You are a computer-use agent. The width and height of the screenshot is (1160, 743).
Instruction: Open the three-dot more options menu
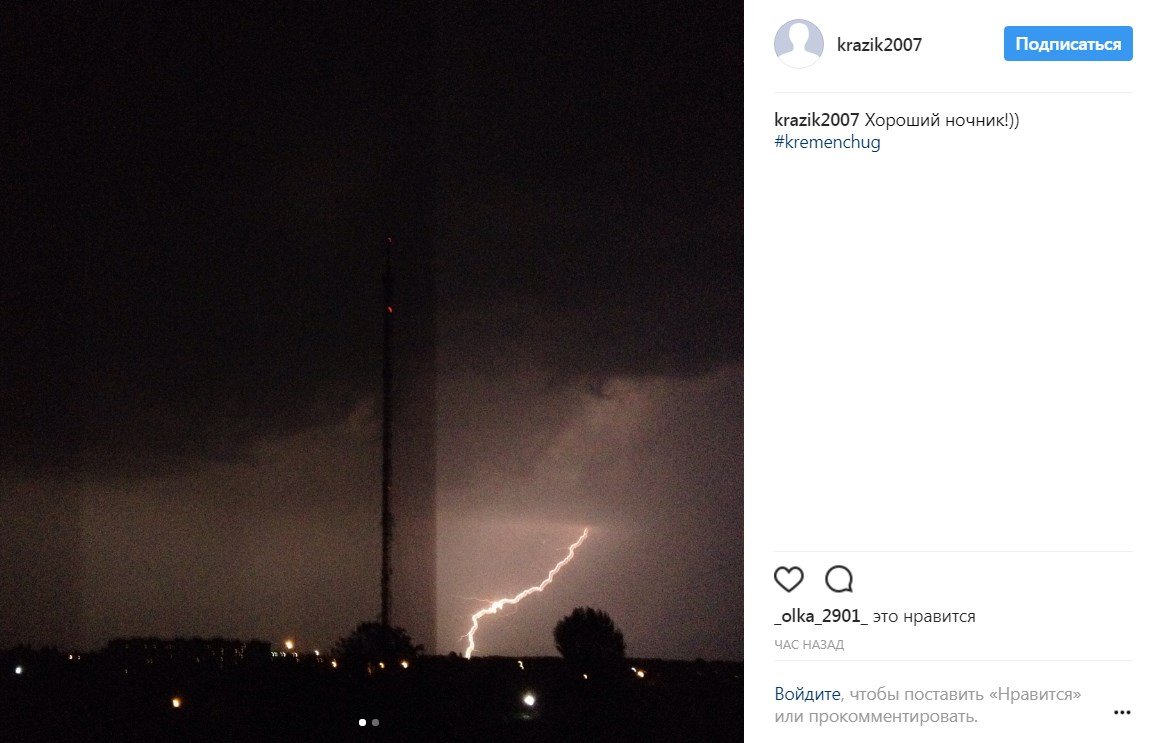pyautogui.click(x=1122, y=713)
